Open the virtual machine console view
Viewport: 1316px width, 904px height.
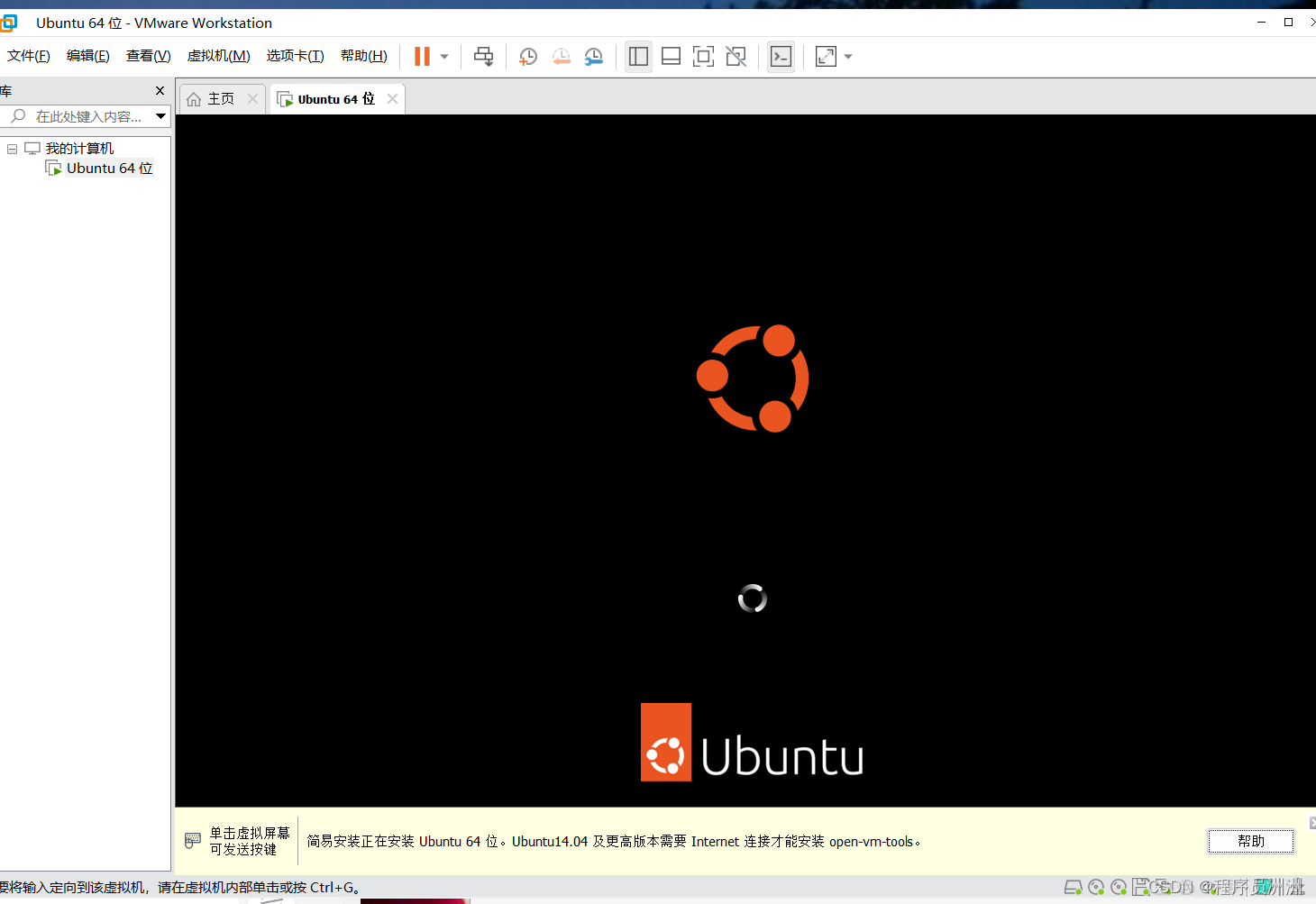click(x=781, y=56)
